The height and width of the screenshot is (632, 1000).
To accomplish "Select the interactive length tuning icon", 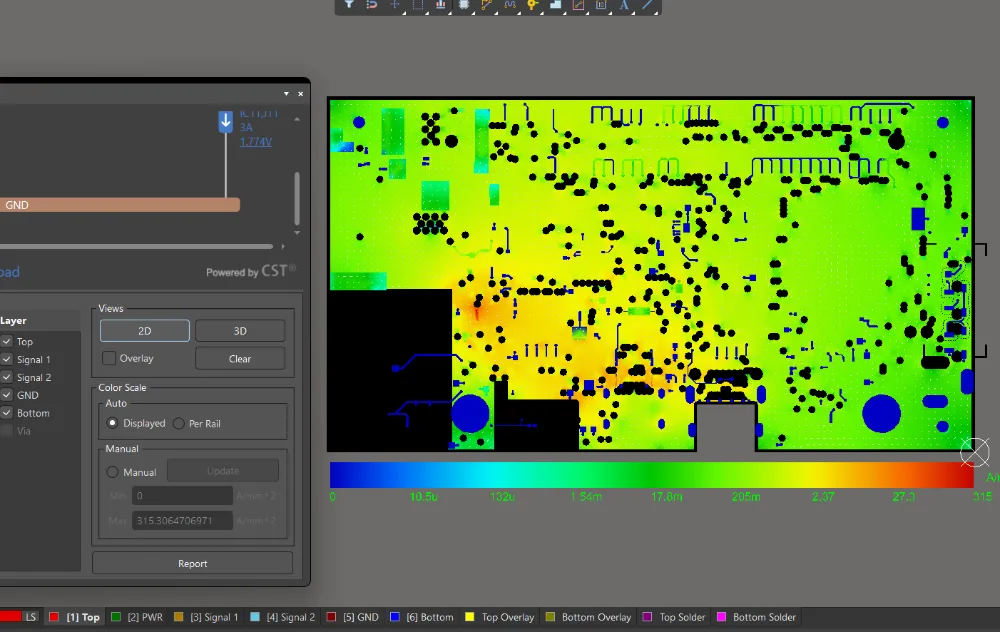I will coord(510,4).
